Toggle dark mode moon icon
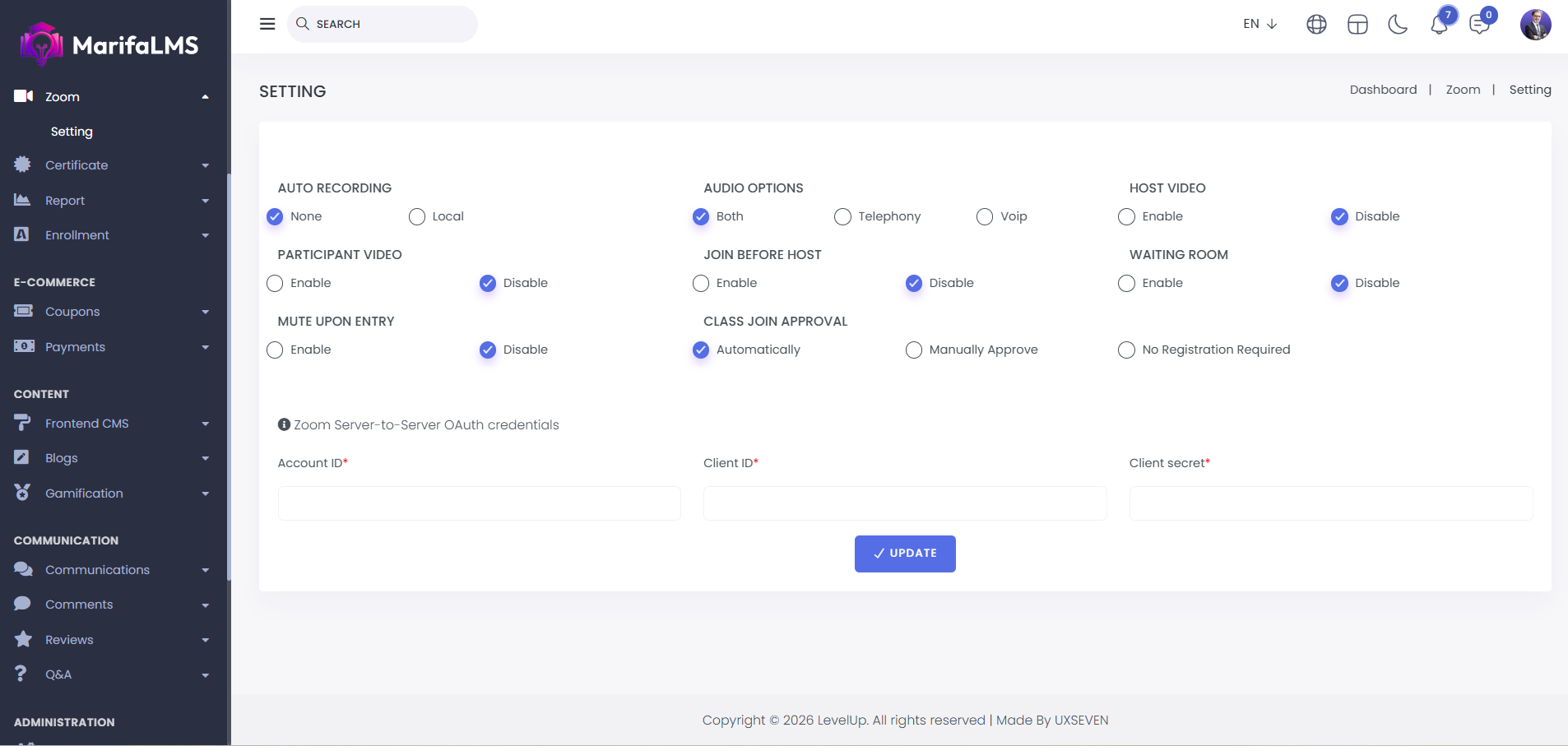 pos(1398,25)
